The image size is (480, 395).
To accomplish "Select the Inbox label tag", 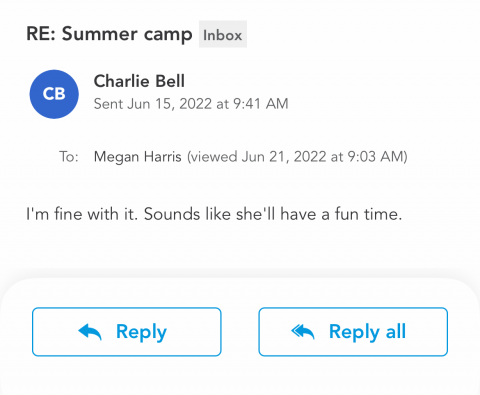I will [223, 35].
